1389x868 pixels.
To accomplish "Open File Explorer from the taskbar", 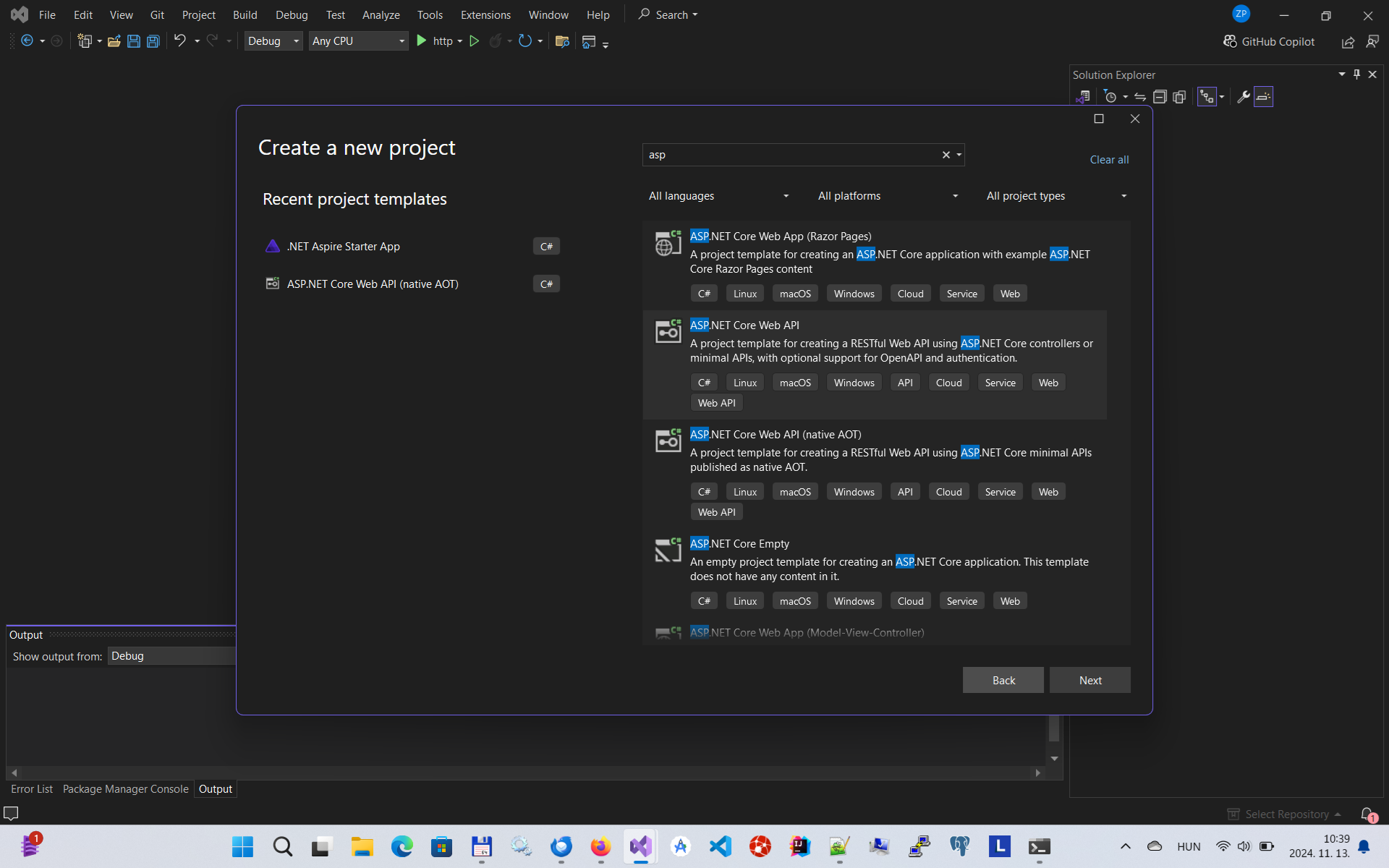I will tap(362, 846).
